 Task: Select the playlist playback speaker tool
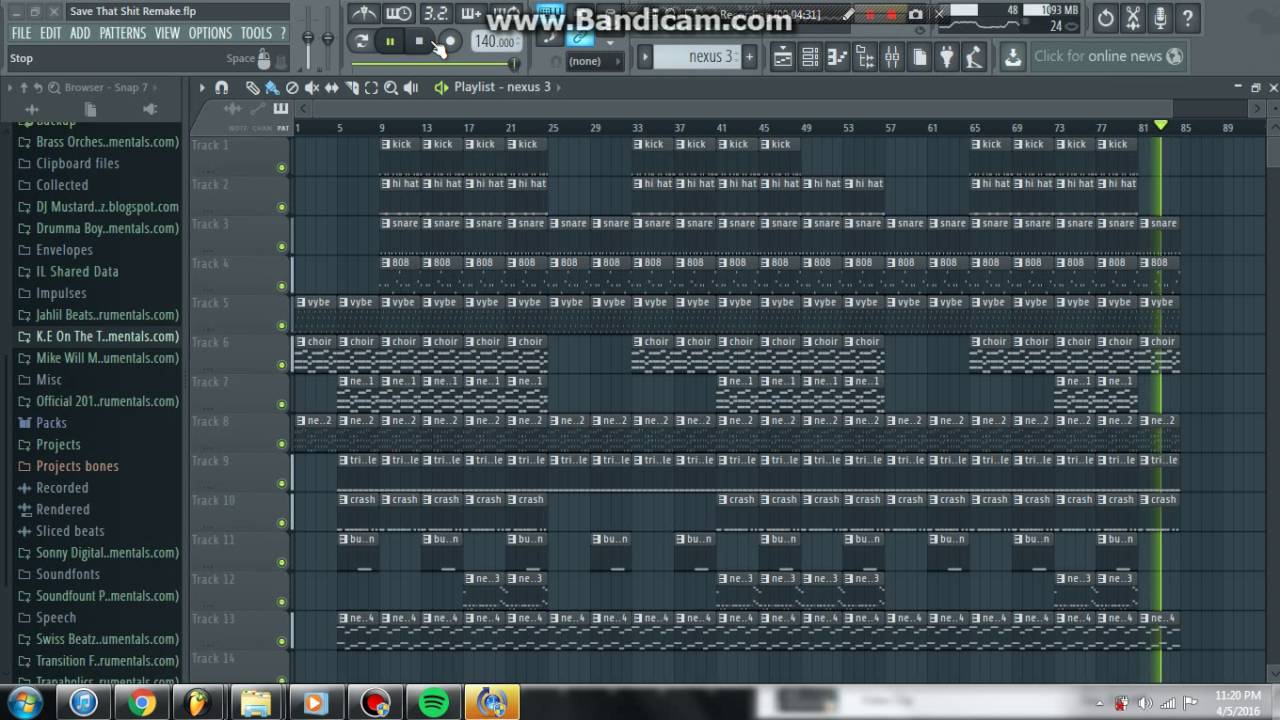point(411,88)
